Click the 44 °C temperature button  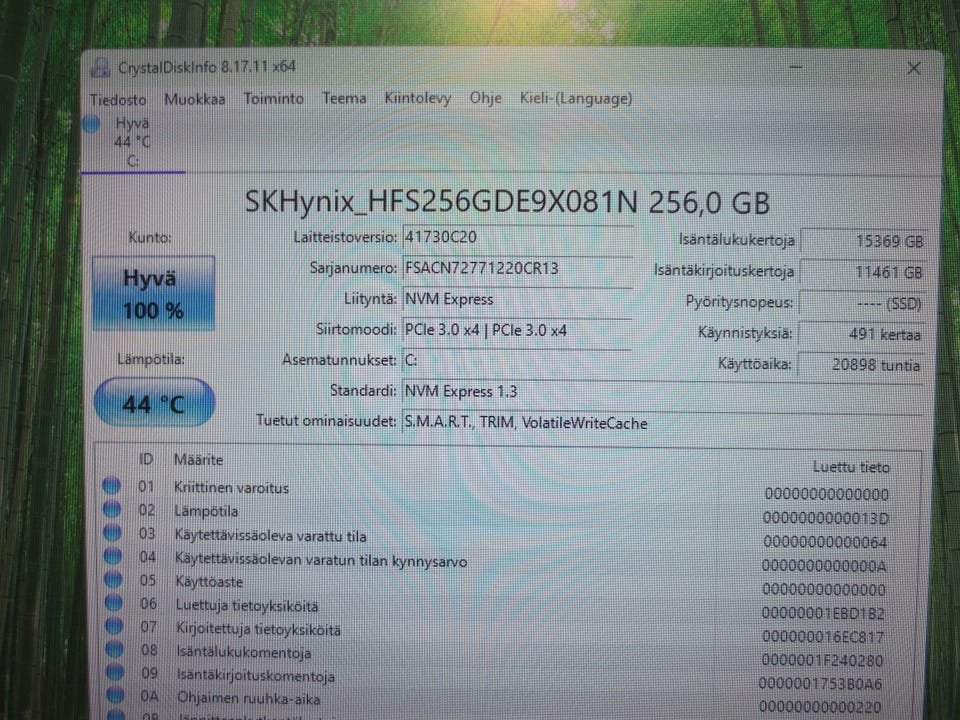pyautogui.click(x=154, y=403)
